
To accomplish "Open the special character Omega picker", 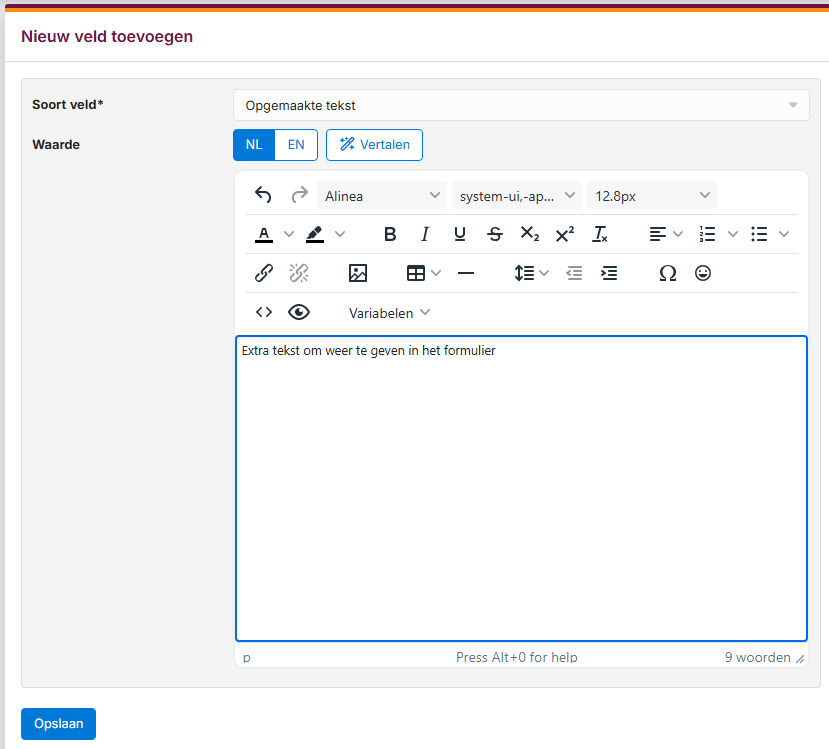I will tap(667, 273).
